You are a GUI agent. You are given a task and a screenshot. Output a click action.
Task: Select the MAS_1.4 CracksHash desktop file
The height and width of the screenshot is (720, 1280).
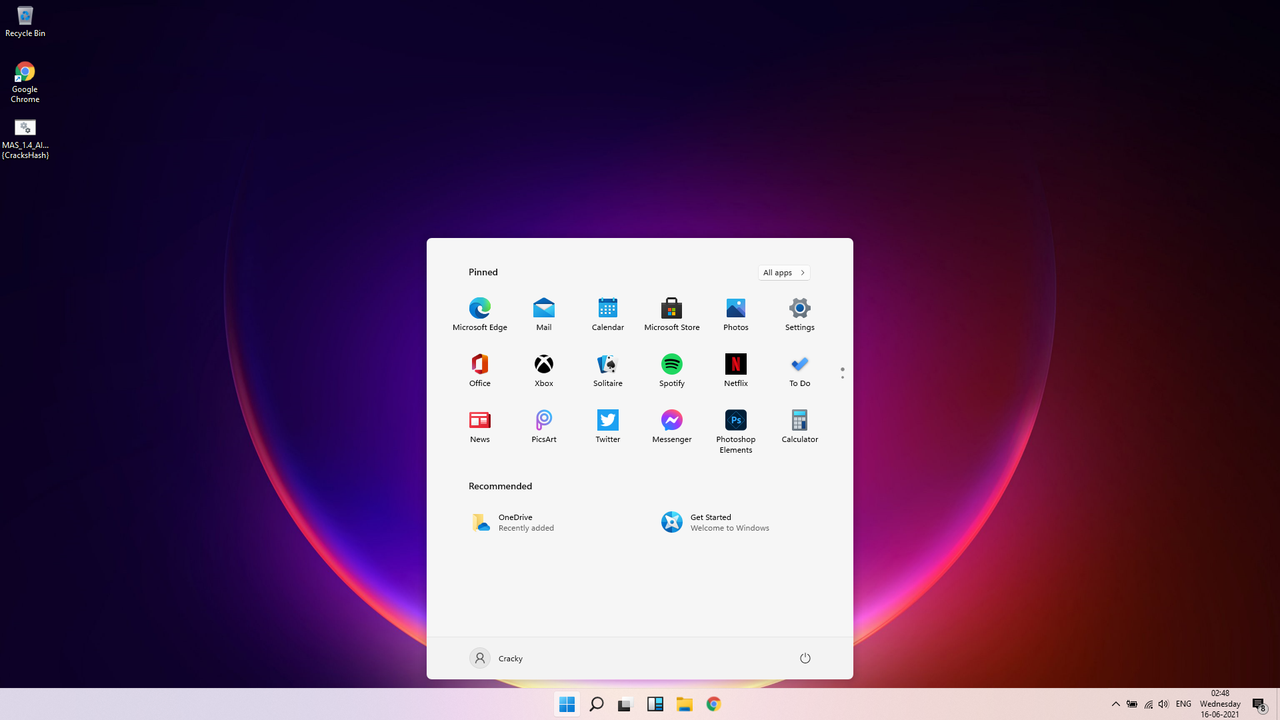(25, 139)
